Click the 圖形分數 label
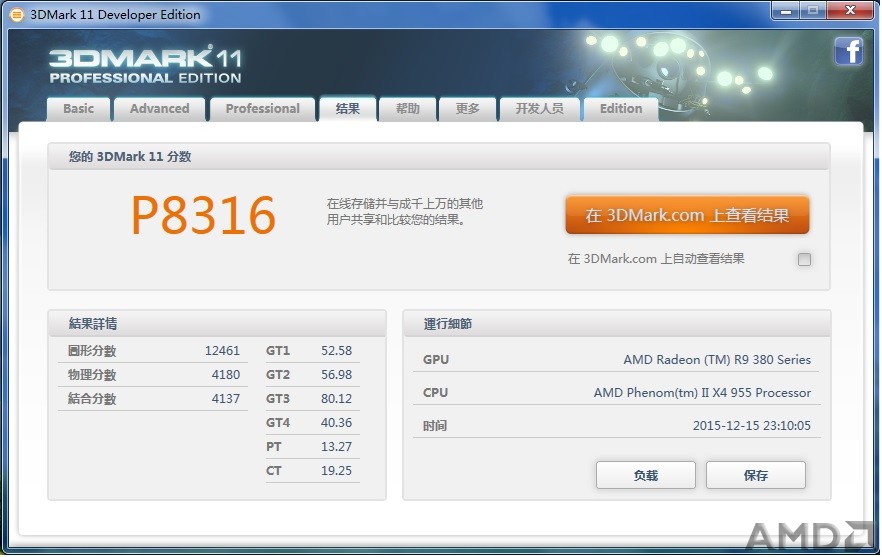 tap(92, 351)
